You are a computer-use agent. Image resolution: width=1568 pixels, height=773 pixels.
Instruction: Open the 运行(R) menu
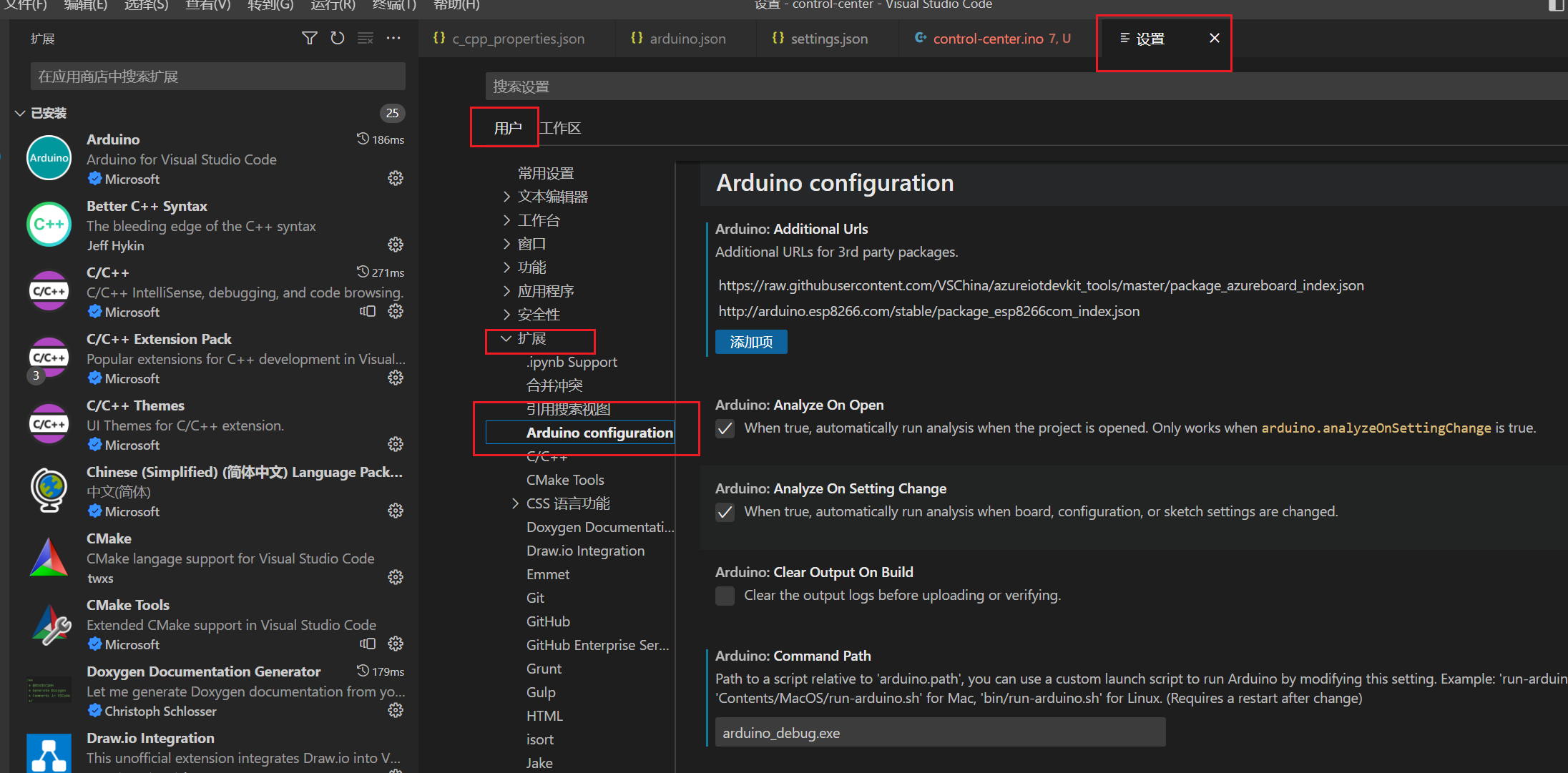click(x=333, y=5)
